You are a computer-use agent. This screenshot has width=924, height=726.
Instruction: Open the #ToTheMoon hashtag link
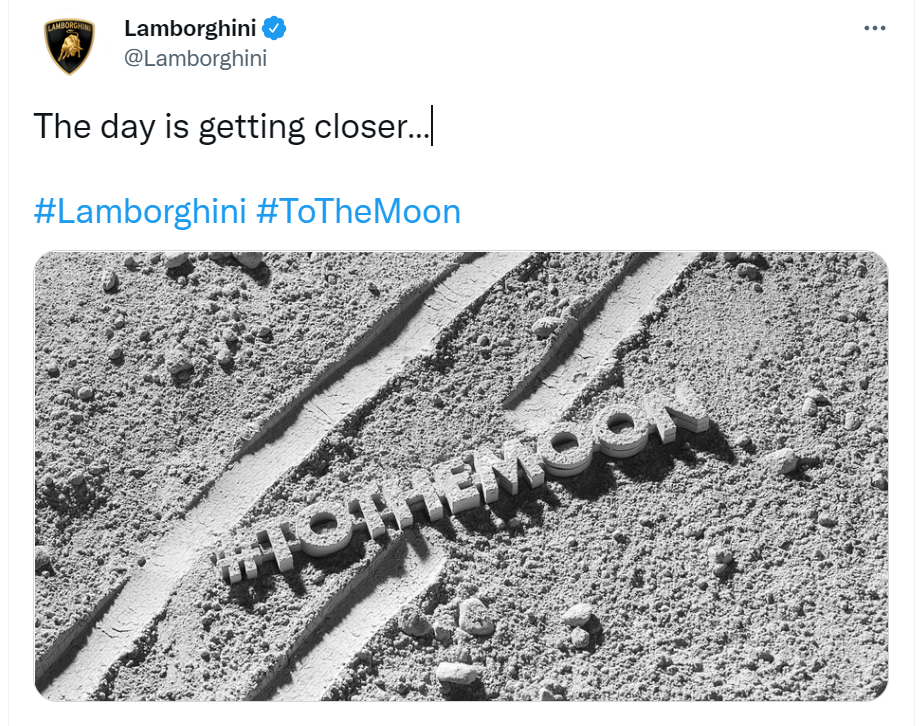click(358, 212)
